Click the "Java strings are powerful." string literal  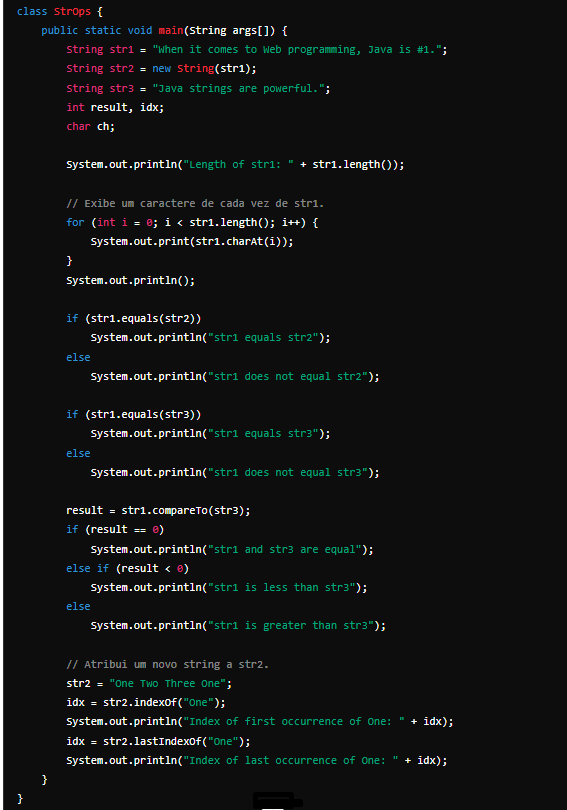click(239, 88)
